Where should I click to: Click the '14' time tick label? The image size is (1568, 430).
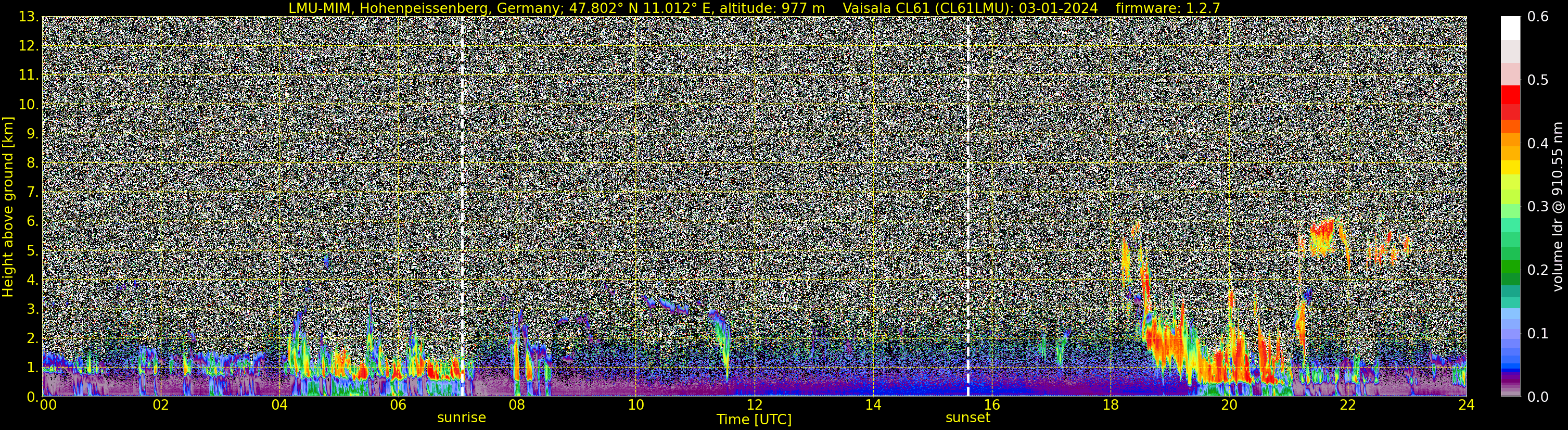tap(873, 406)
